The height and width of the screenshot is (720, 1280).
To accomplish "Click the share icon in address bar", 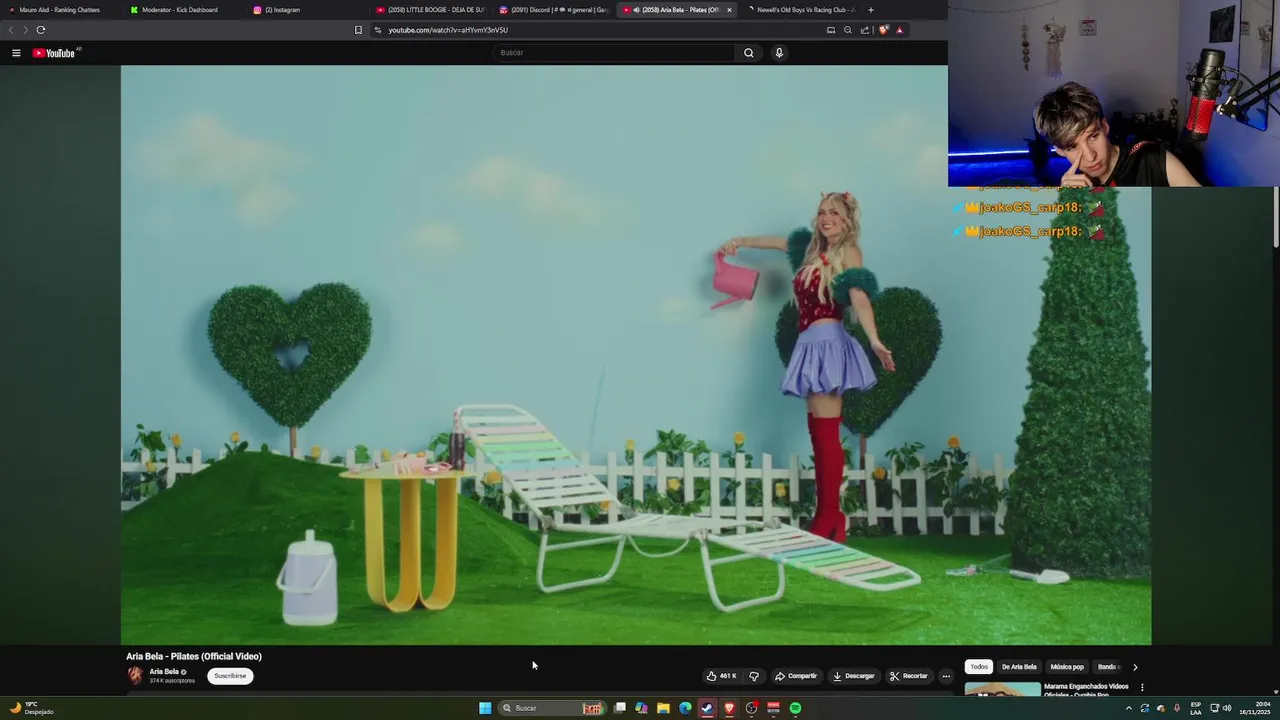I will coord(865,30).
